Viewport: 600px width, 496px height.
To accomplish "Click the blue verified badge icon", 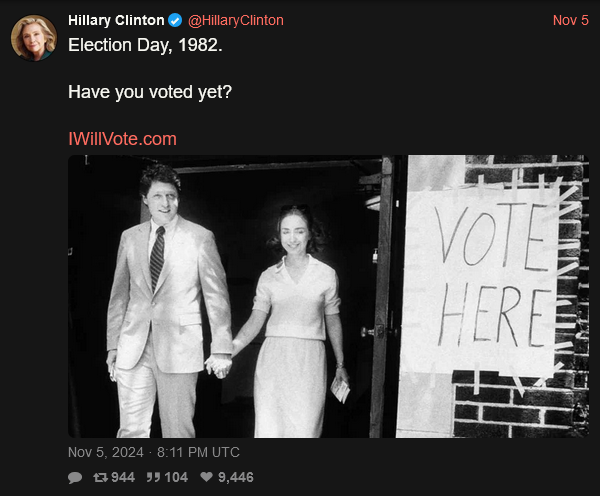I will coord(175,20).
